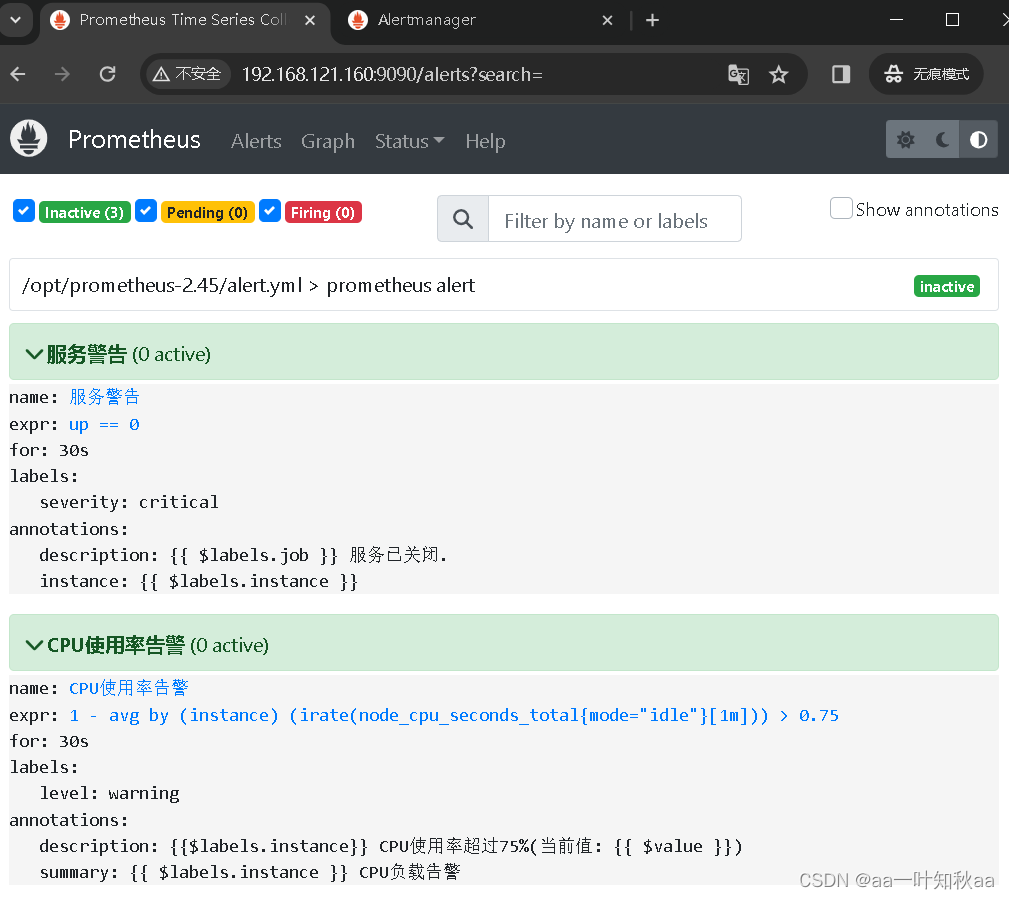This screenshot has height=899, width=1009.
Task: Open a new tab with plus icon
Action: (x=653, y=21)
